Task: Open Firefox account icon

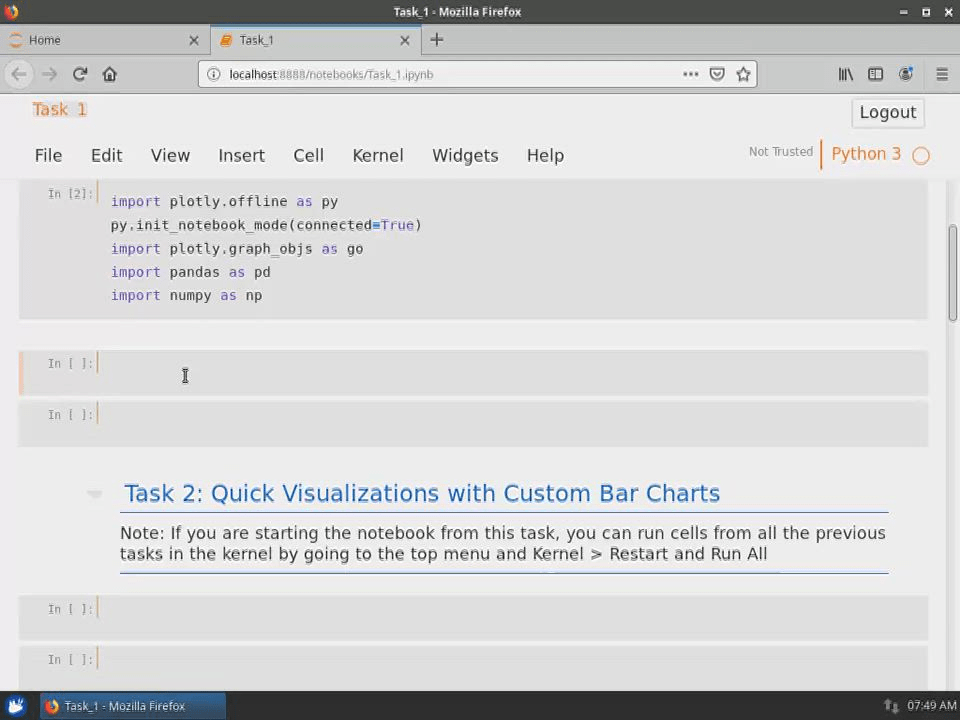Action: tap(906, 74)
